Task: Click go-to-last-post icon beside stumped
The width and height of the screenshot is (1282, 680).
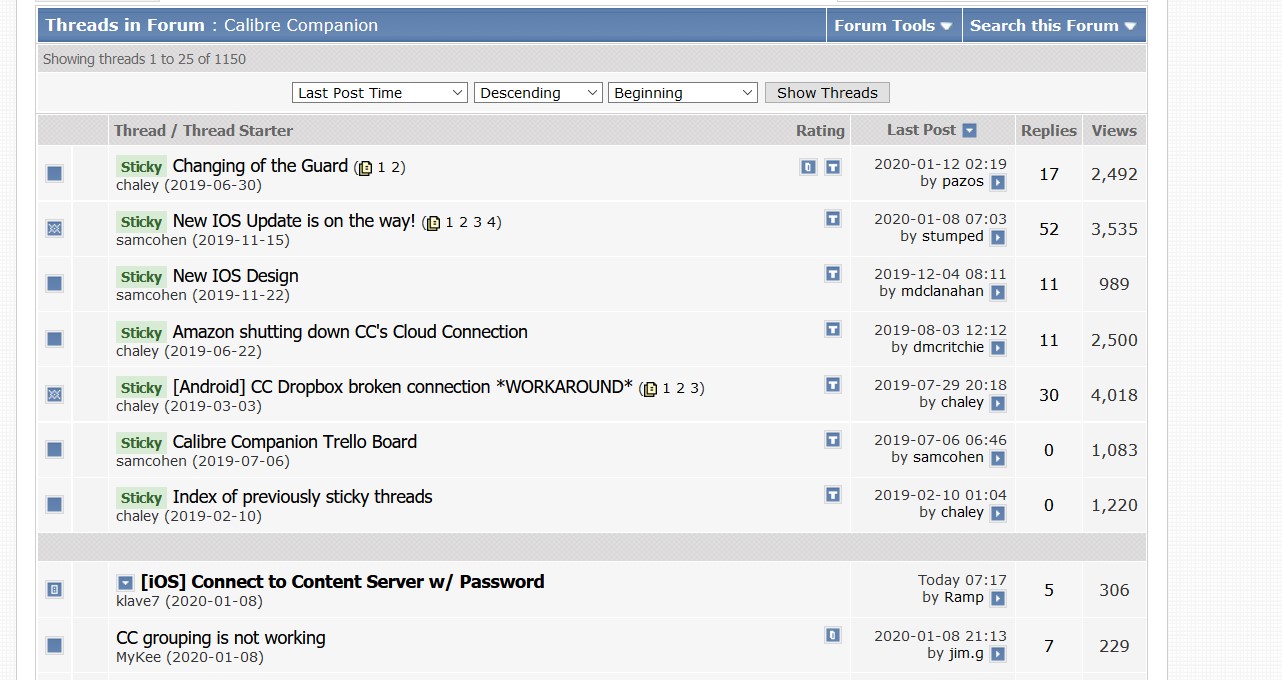Action: [x=998, y=237]
